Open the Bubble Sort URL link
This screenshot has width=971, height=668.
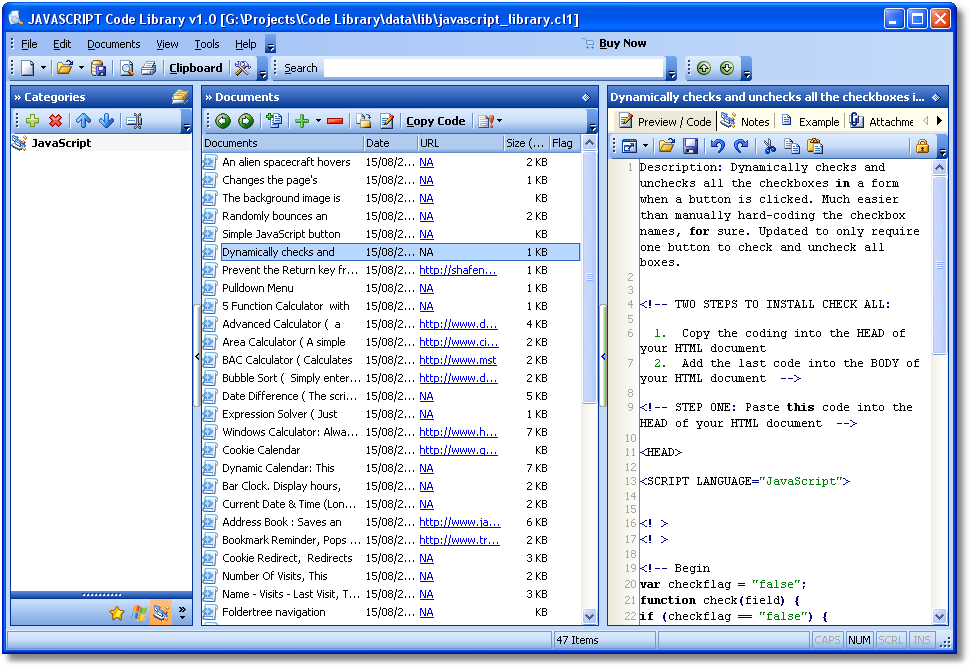pyautogui.click(x=458, y=378)
